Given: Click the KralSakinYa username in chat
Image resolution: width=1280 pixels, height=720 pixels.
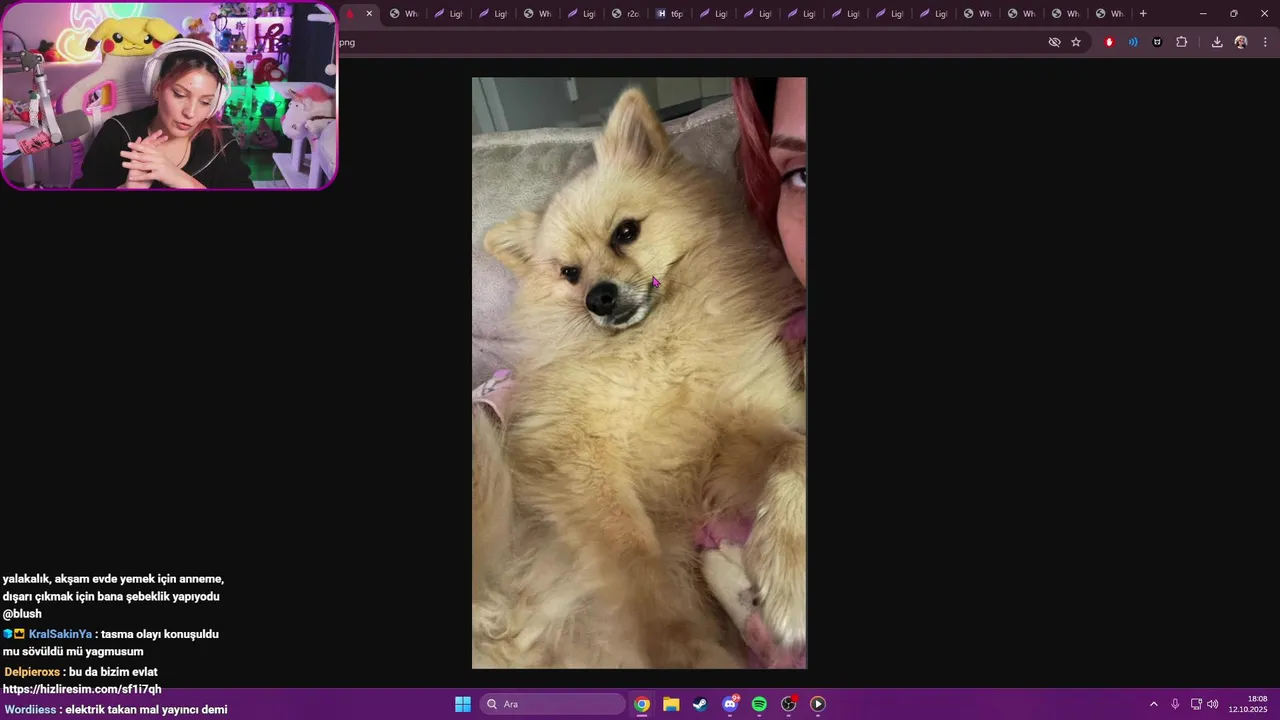Looking at the screenshot, I should tap(60, 634).
